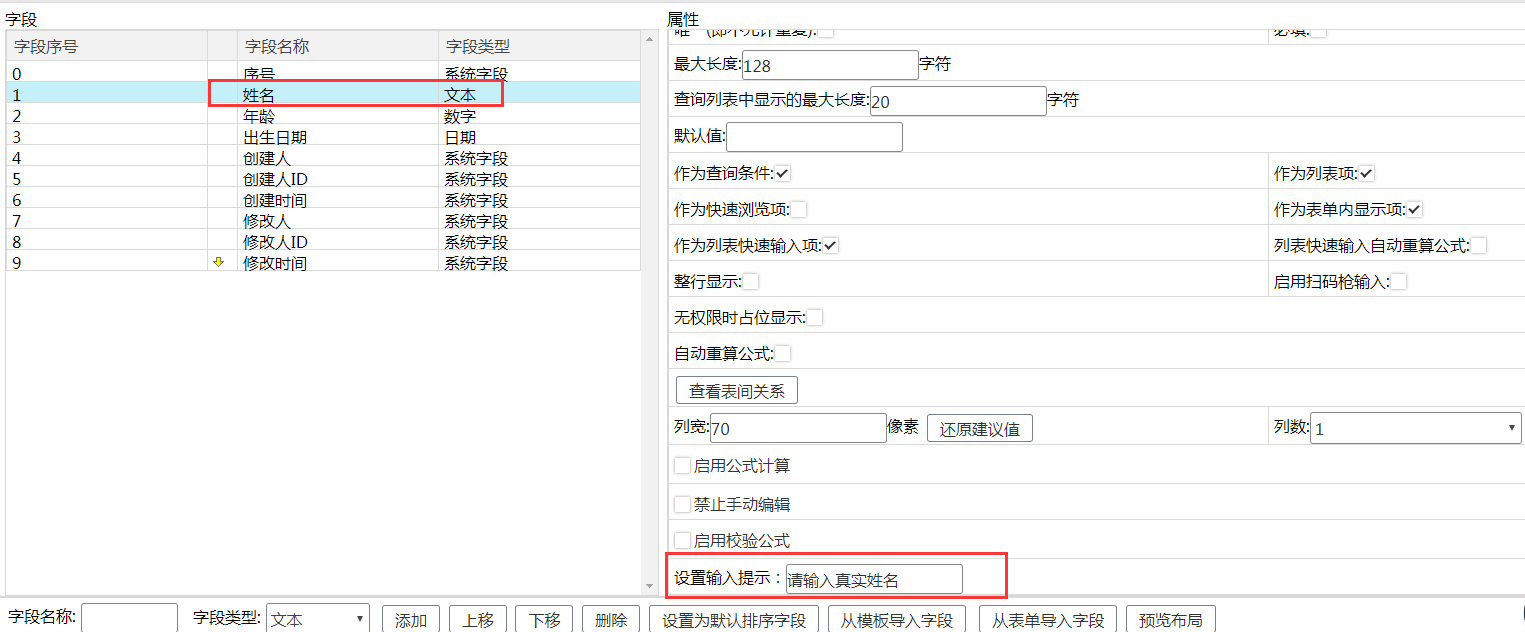Screen dimensions: 1525x632
Task: Select the 创建时间 field row
Action: click(x=323, y=199)
